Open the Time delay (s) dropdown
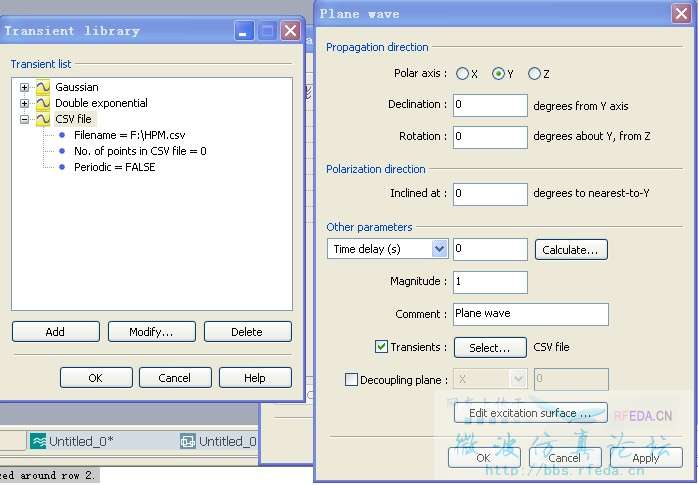 [x=439, y=249]
